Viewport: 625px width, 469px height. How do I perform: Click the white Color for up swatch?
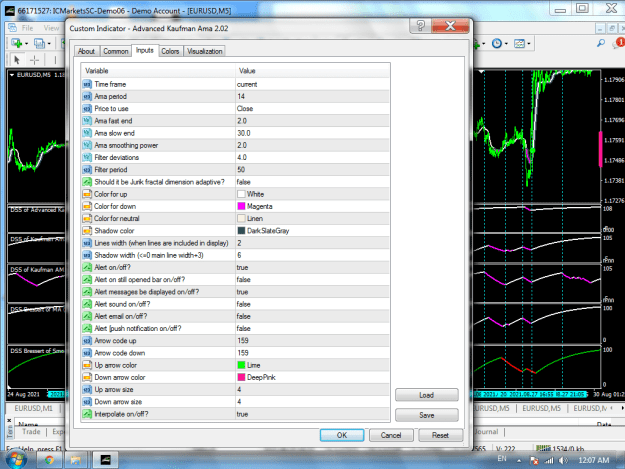pyautogui.click(x=241, y=194)
